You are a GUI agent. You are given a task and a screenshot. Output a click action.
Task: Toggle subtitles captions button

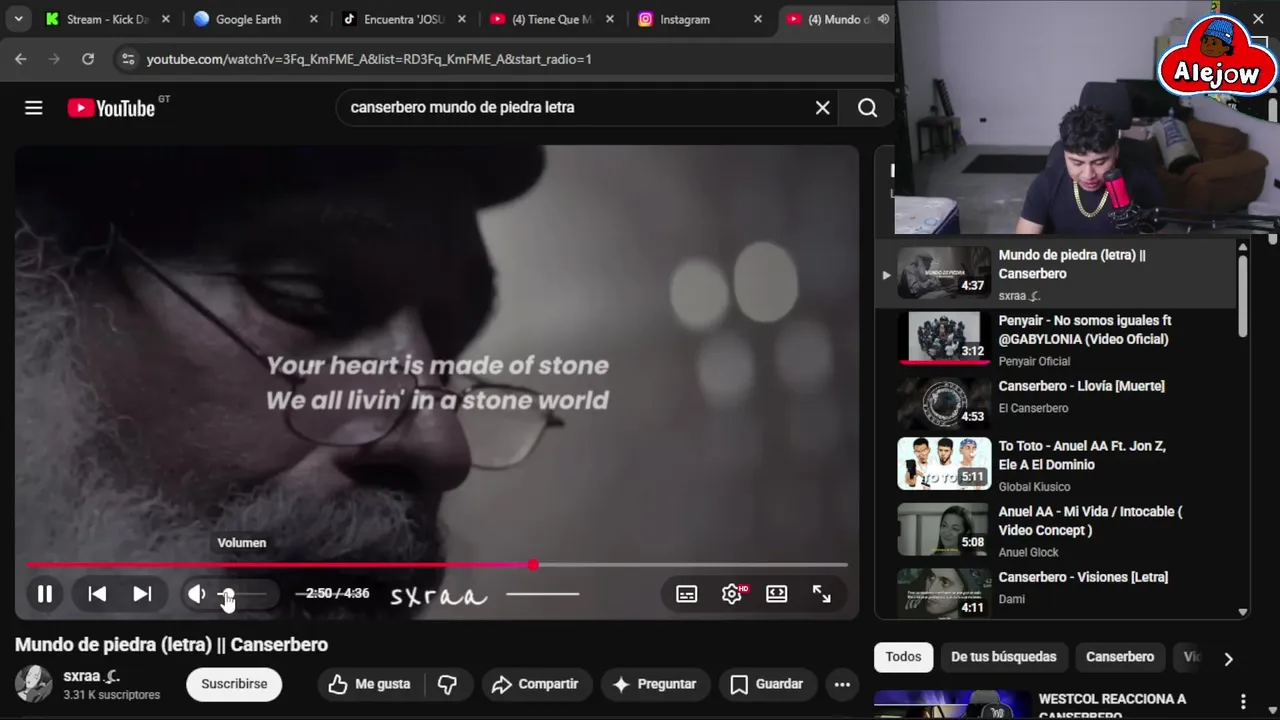tap(687, 594)
